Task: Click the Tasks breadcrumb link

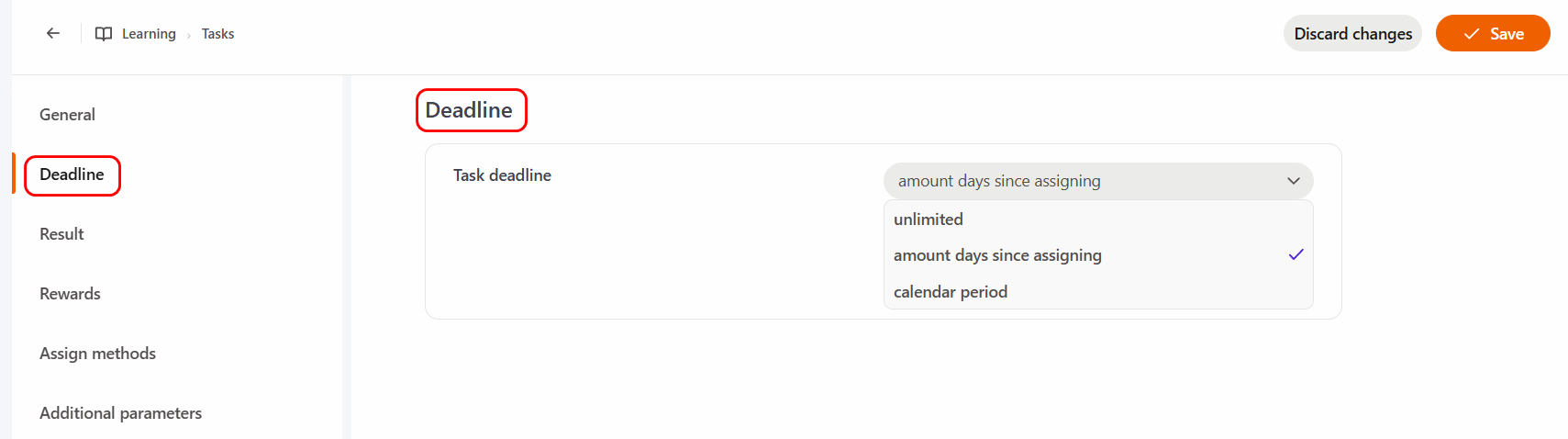Action: (218, 34)
